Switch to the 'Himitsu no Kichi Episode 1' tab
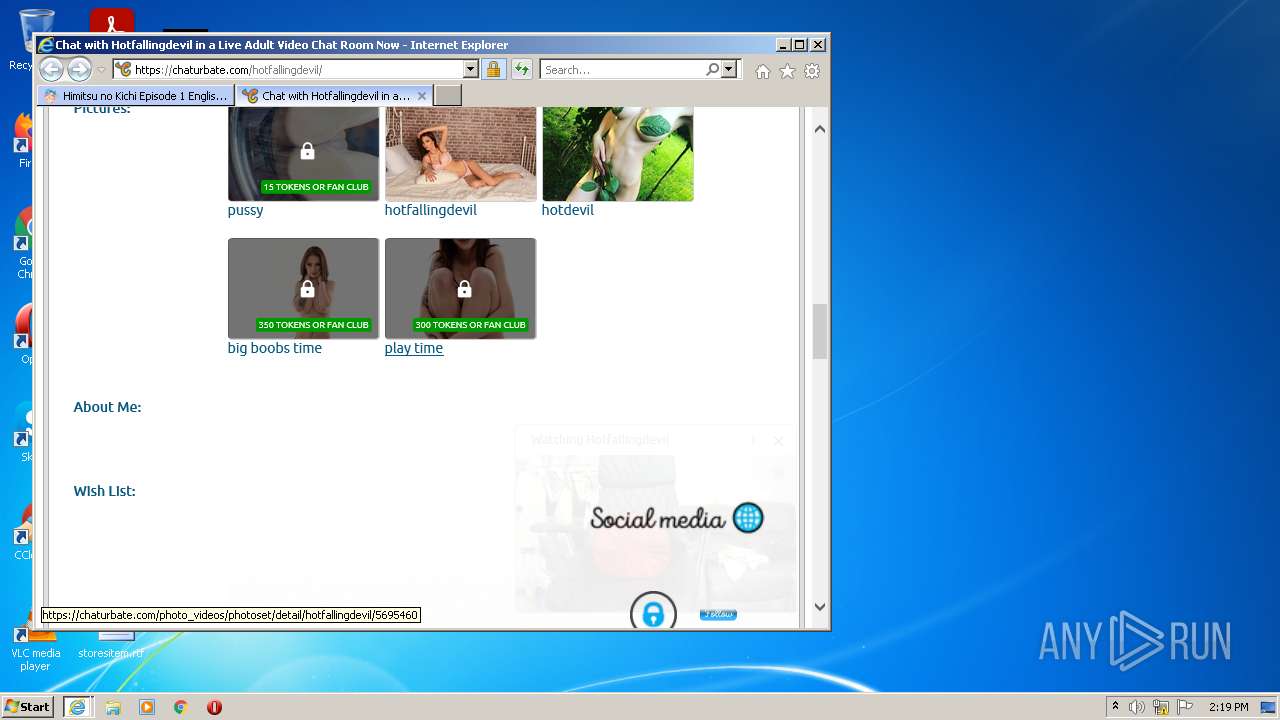Screen dimensions: 1280x720 pos(136,96)
